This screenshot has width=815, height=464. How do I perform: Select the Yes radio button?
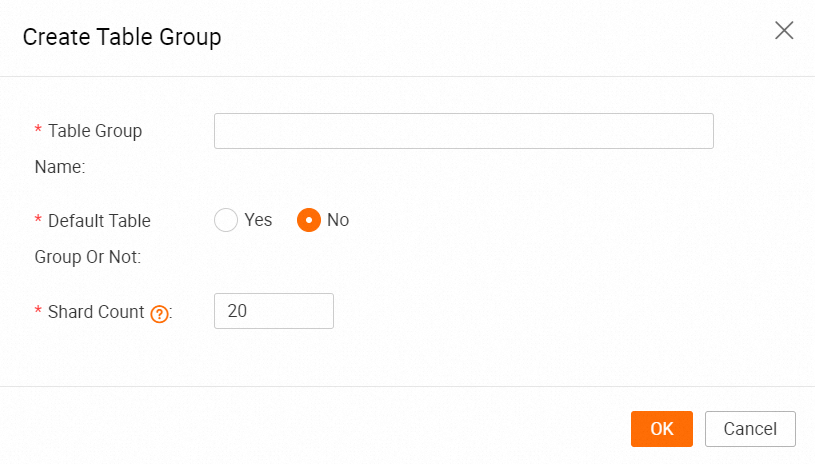click(226, 220)
